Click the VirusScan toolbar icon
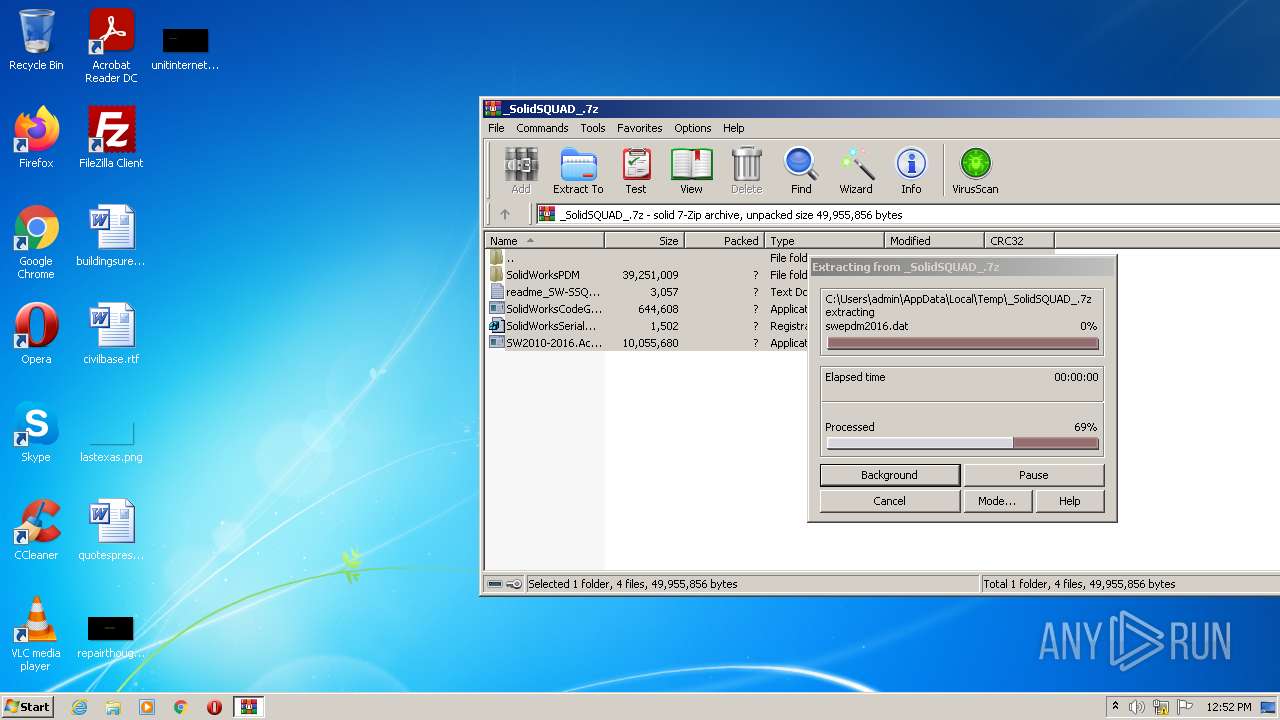 [x=975, y=170]
